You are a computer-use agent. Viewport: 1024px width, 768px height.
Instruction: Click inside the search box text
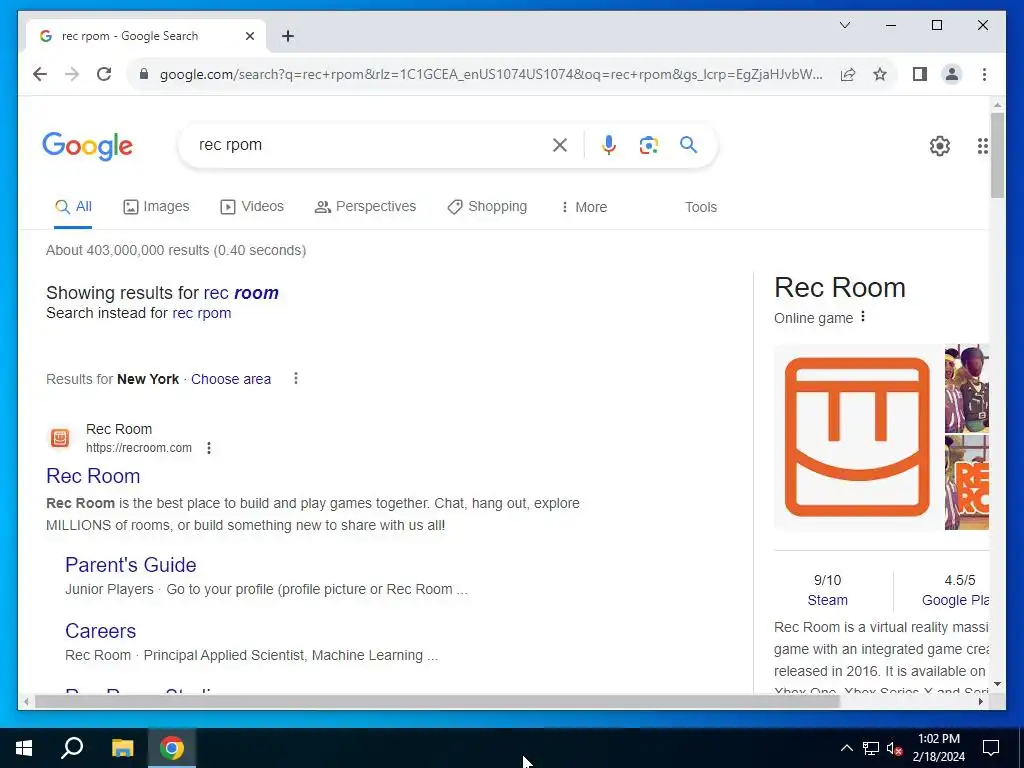point(230,144)
